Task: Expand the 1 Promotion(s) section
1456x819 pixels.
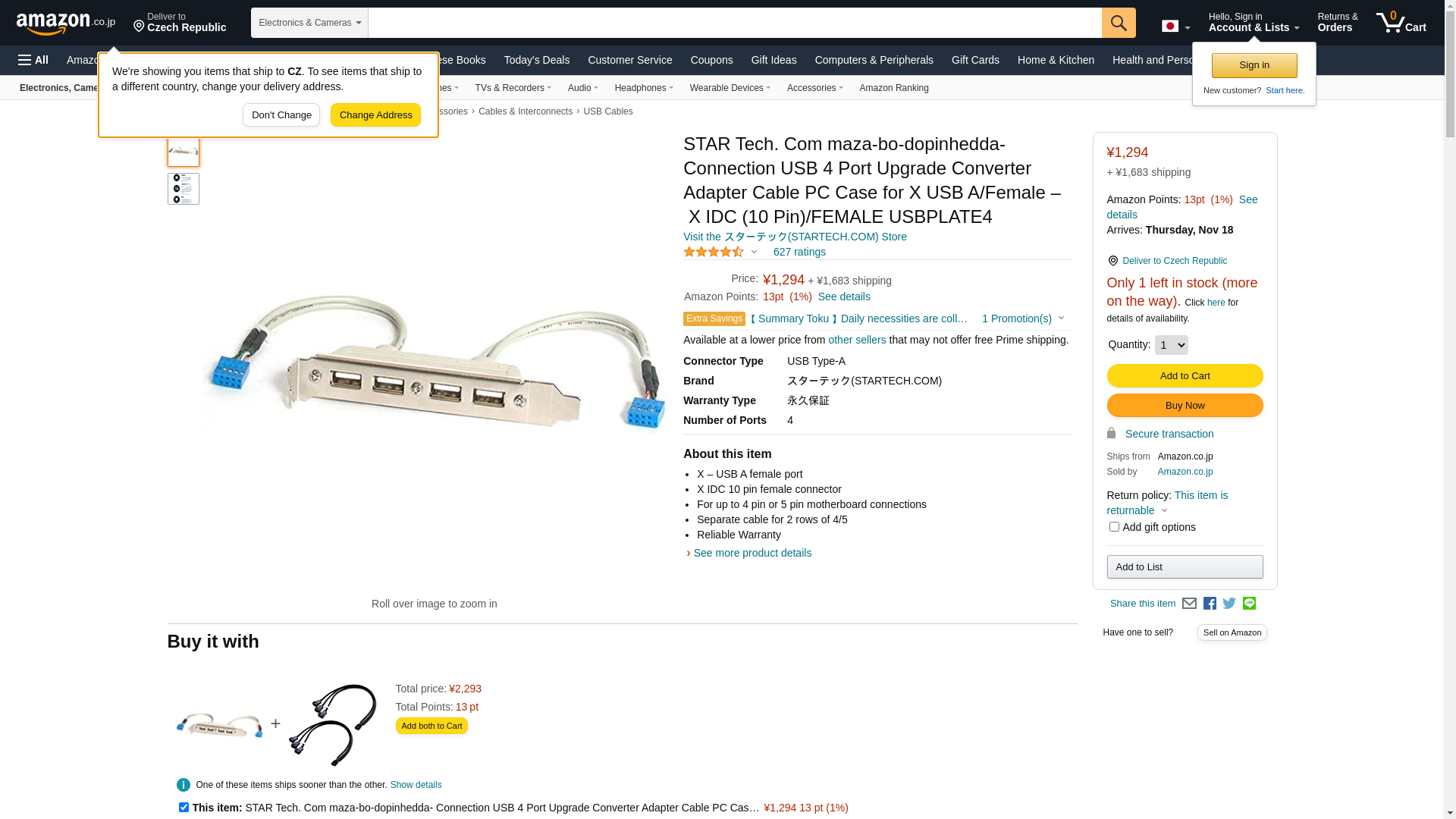Action: click(1023, 318)
